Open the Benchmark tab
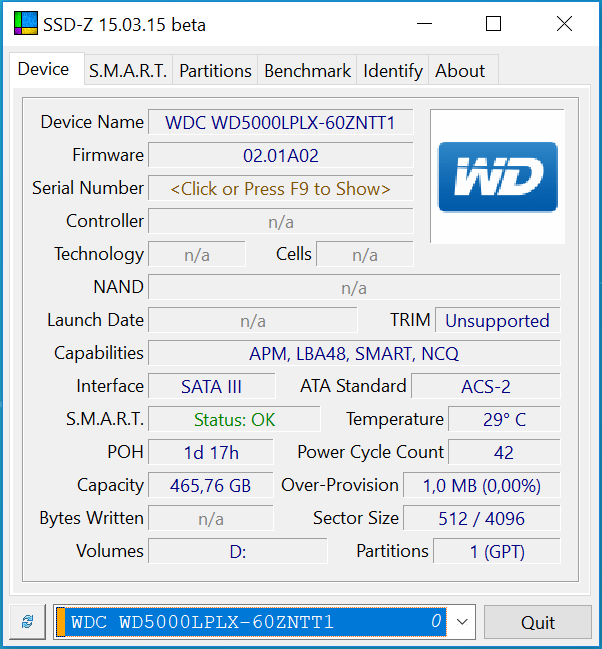Image resolution: width=602 pixels, height=649 pixels. (307, 71)
